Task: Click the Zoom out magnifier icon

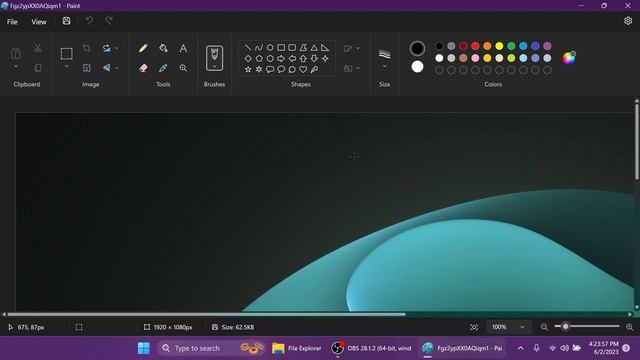Action: (x=544, y=327)
